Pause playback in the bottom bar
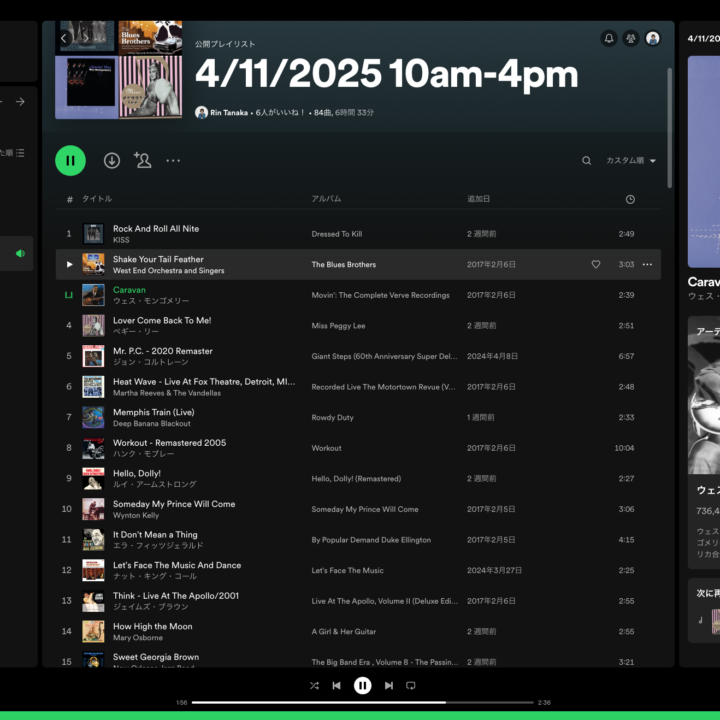The image size is (720, 720). tap(362, 686)
